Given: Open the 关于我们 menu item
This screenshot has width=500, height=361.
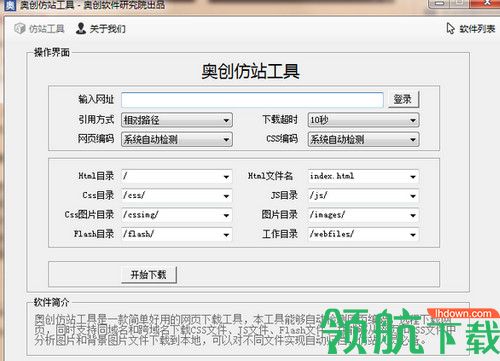Looking at the screenshot, I should [101, 29].
